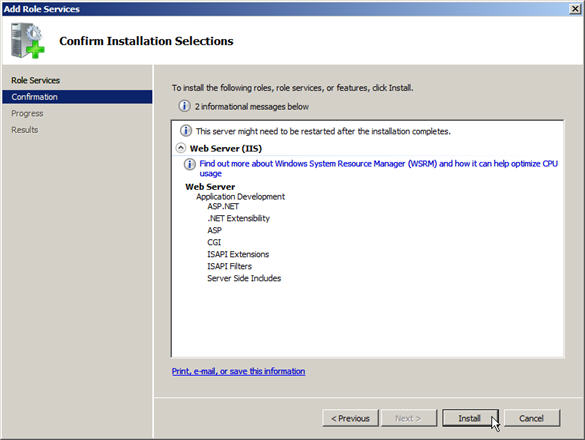Click the ASP.NET entry in the list
The width and height of the screenshot is (585, 440).
click(223, 206)
